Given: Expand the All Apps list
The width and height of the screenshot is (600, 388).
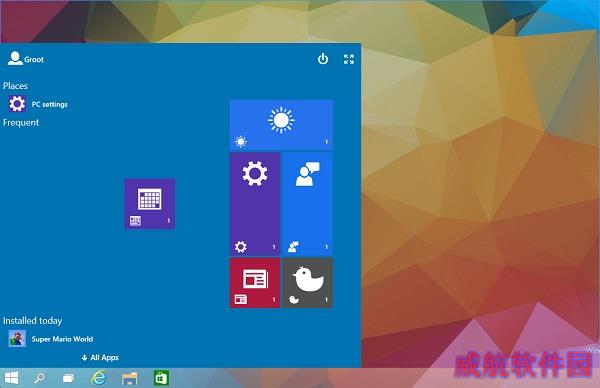Looking at the screenshot, I should coord(100,358).
